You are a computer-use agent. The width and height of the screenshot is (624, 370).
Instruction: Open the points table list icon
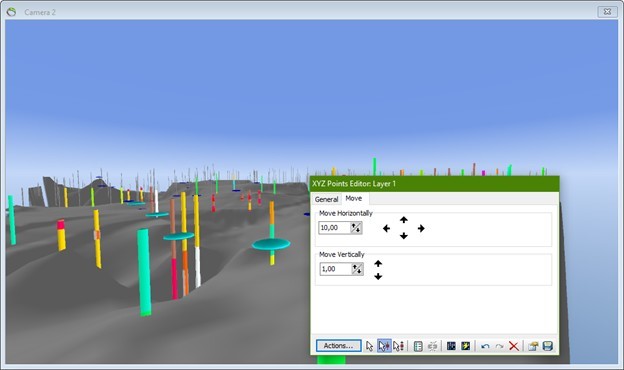[x=418, y=346]
